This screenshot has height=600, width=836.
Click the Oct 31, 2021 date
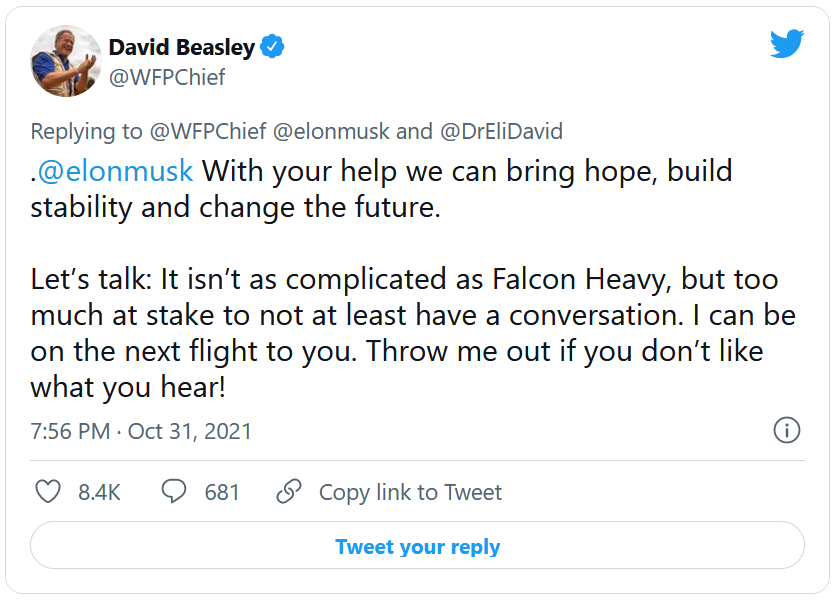tap(190, 432)
